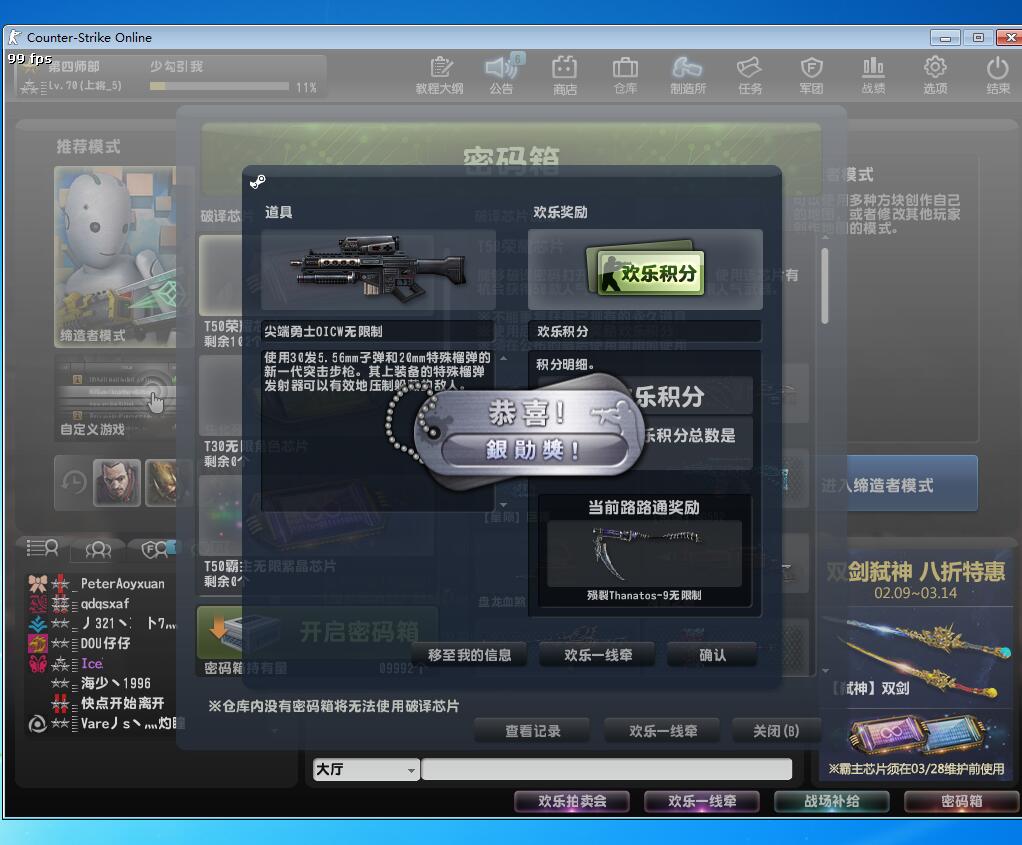Select the bearded character portrait

(117, 482)
